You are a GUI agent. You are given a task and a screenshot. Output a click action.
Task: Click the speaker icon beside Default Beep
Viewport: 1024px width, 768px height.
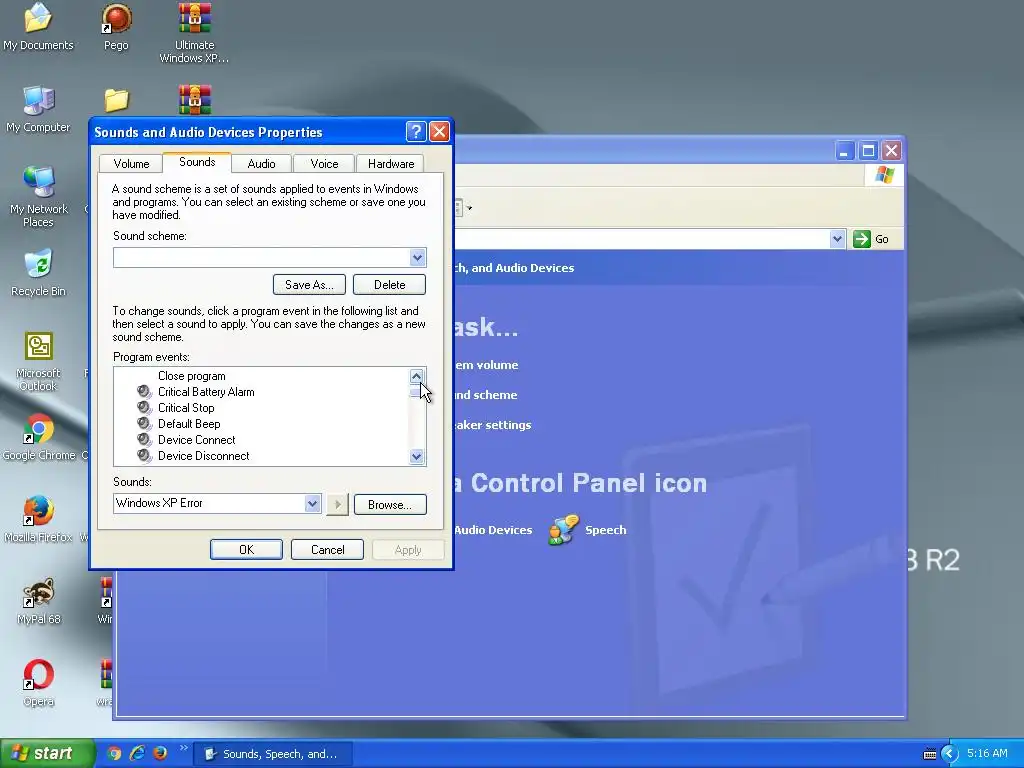click(x=144, y=424)
